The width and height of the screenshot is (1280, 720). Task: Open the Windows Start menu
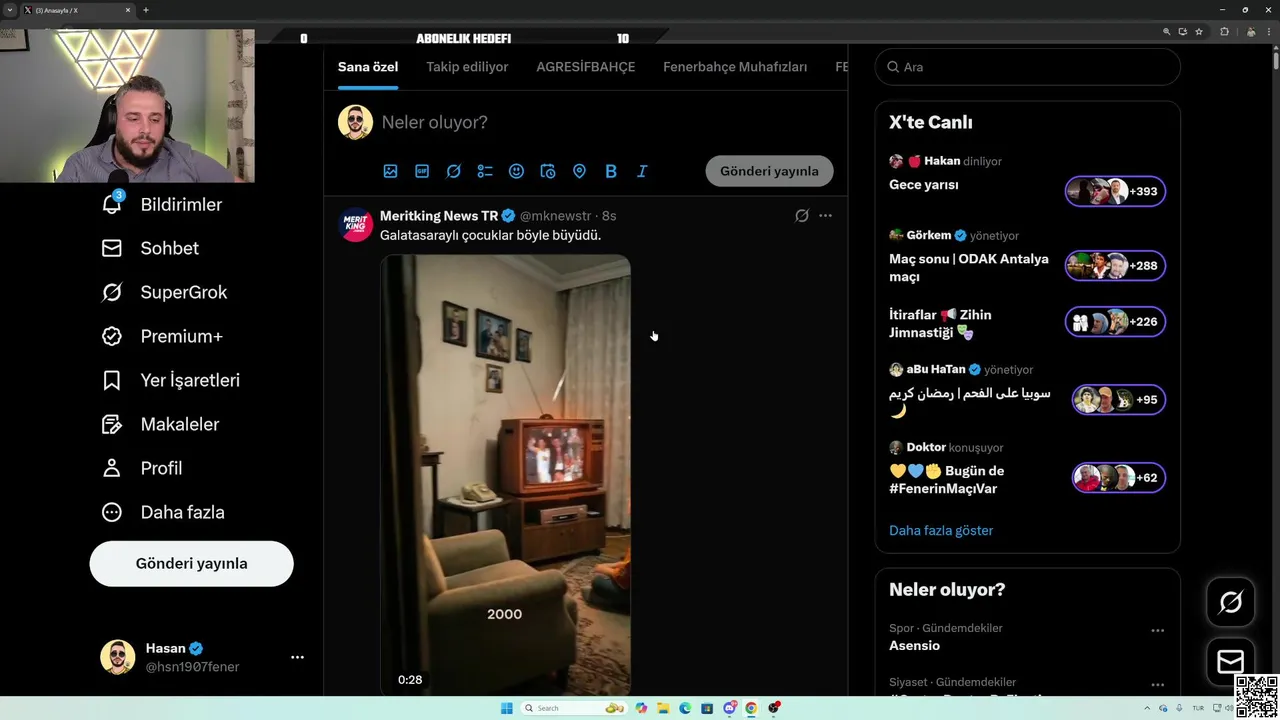pyautogui.click(x=507, y=708)
